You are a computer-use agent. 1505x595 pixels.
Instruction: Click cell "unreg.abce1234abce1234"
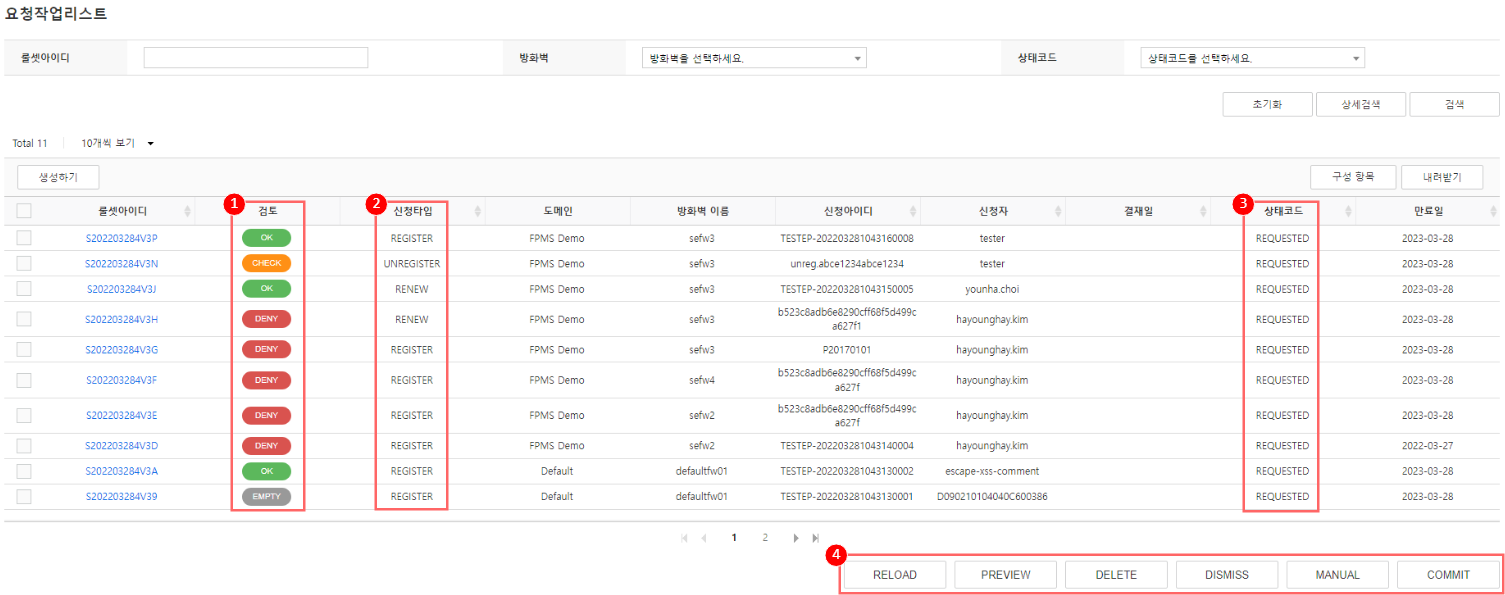(847, 264)
